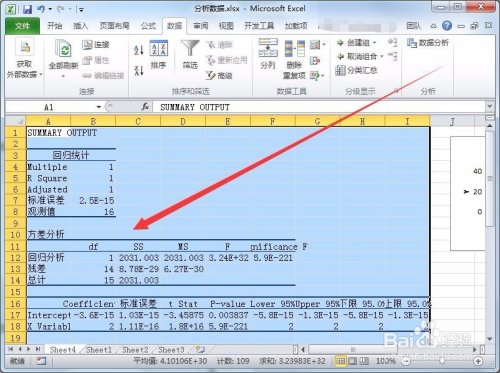Open the Name Box dropdown arrow
Screen dimensions: 500x373
coord(99,107)
